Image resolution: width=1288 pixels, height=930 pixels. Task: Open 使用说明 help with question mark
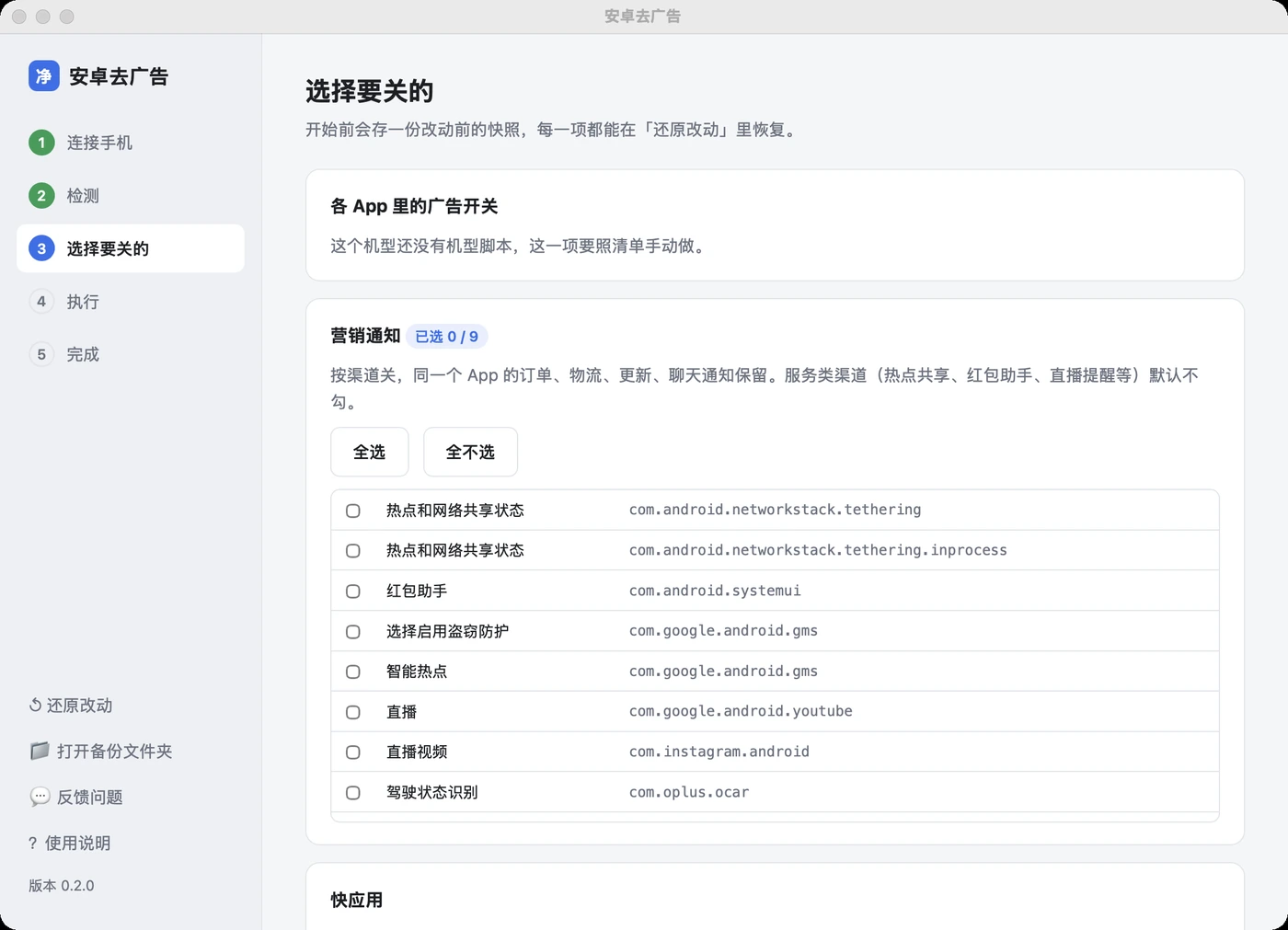(x=69, y=844)
